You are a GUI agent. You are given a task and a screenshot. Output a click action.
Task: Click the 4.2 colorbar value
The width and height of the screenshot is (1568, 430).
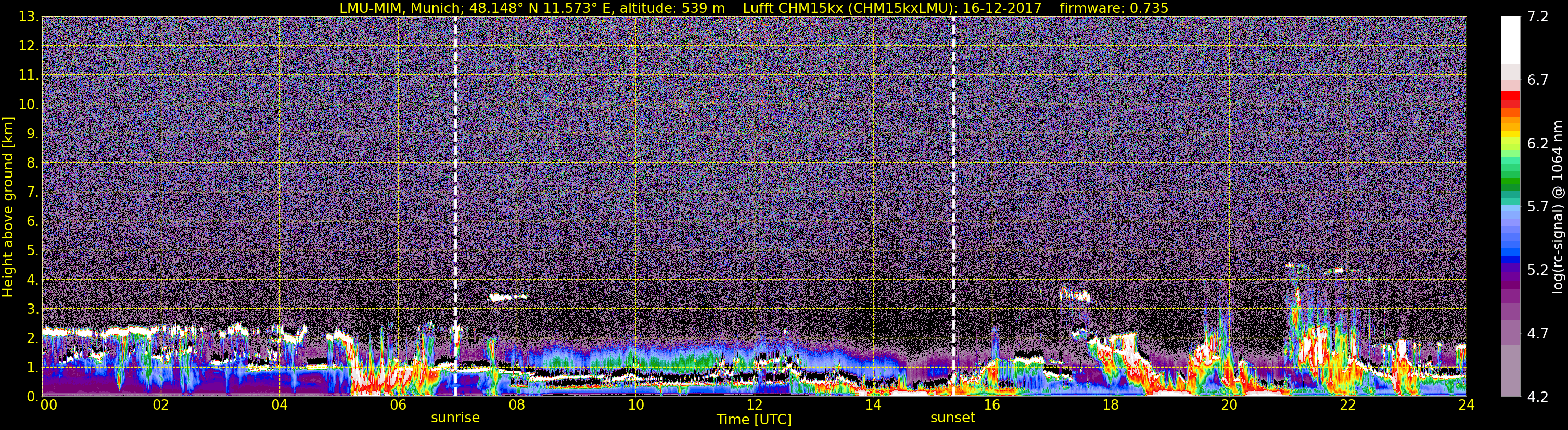1538,397
